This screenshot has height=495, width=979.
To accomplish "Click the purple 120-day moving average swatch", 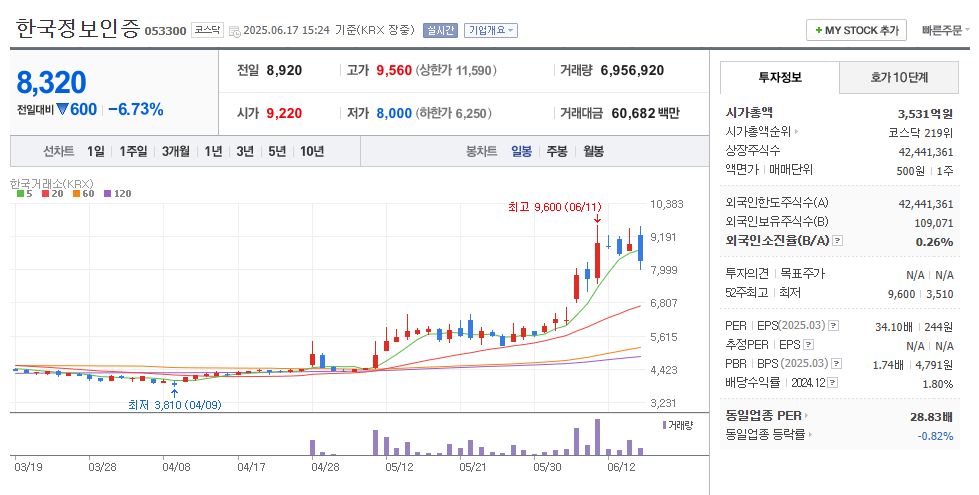I will (107, 194).
